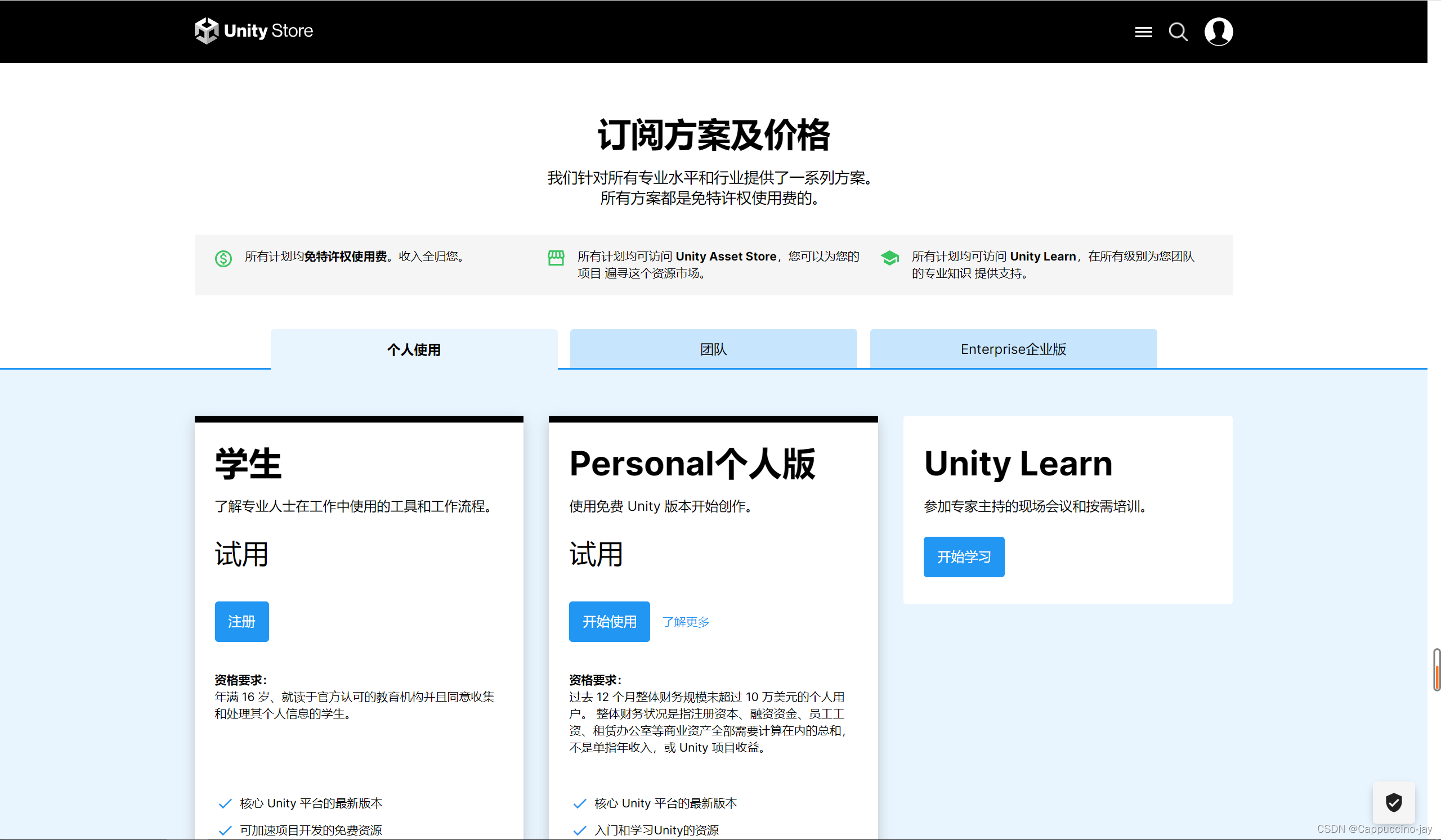Click text 参加专家主持的现场会议和按需培训
The height and width of the screenshot is (840, 1441).
[x=1035, y=506]
